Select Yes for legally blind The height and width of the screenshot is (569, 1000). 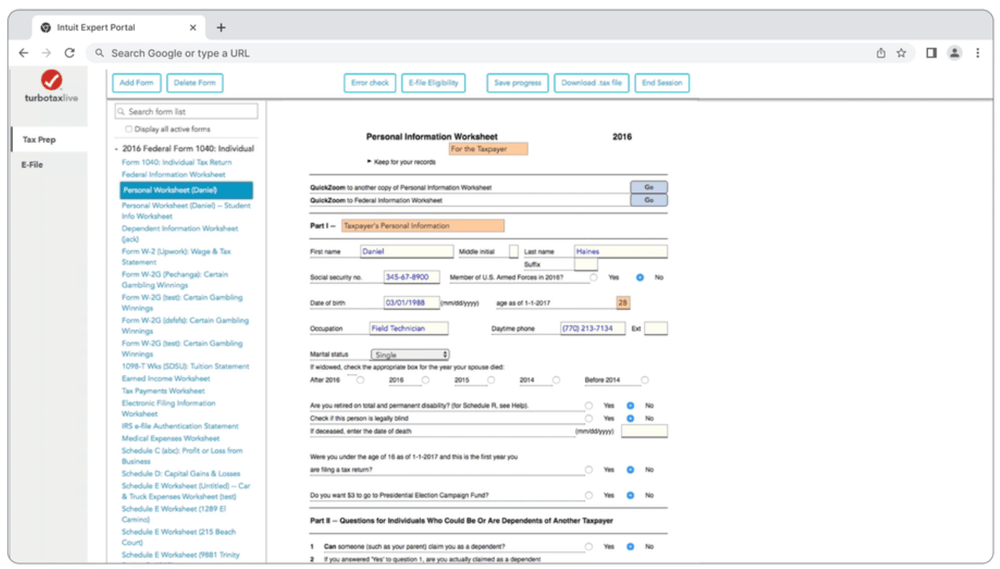[589, 418]
